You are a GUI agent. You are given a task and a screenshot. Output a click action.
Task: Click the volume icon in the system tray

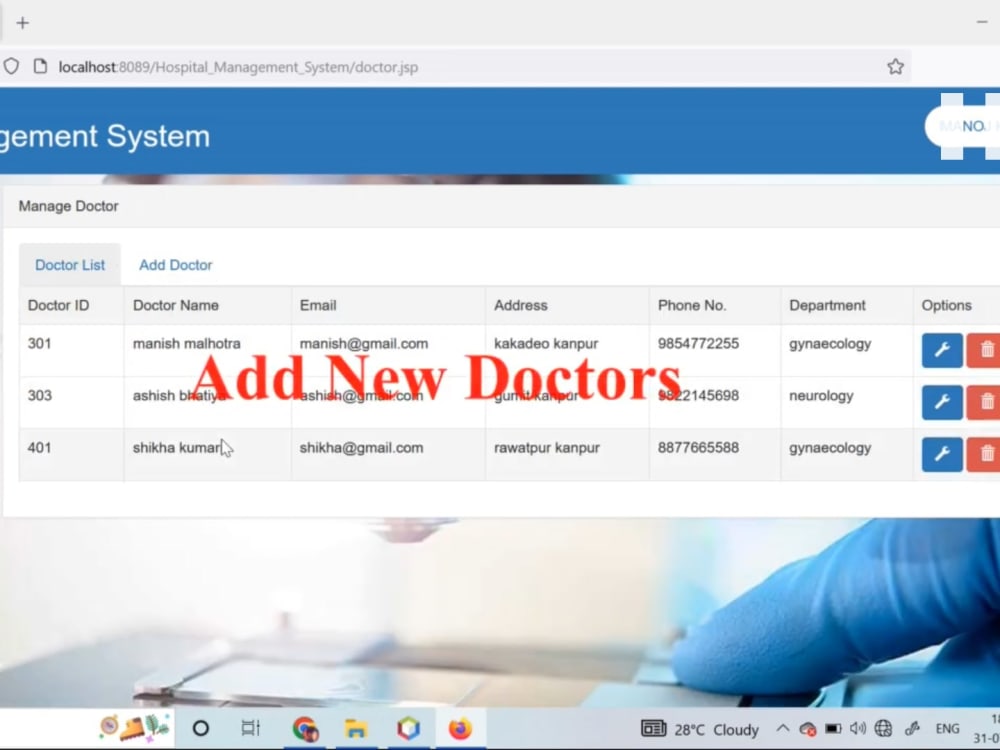[858, 729]
